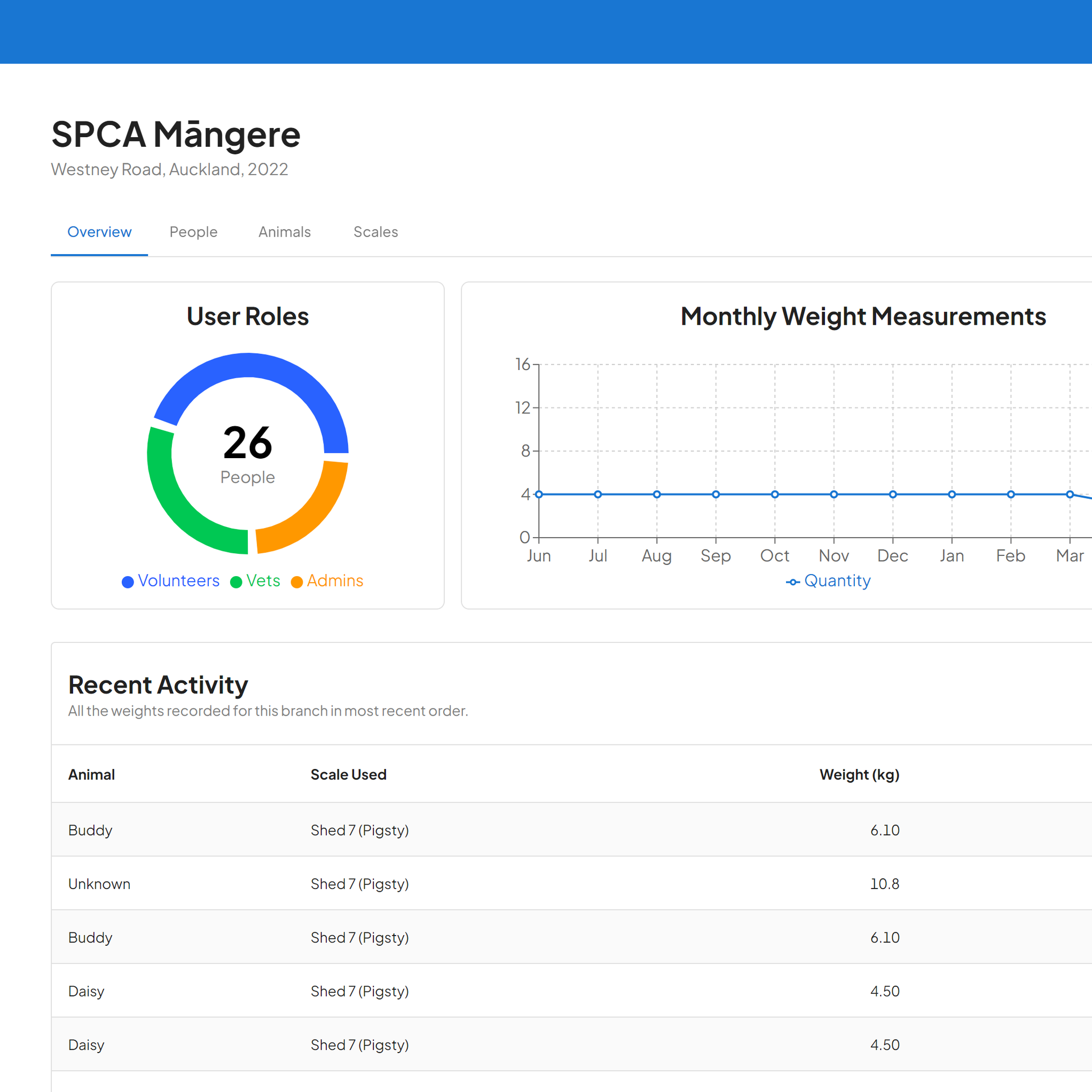Open the Scales tab
Viewport: 1092px width, 1092px height.
coord(375,232)
